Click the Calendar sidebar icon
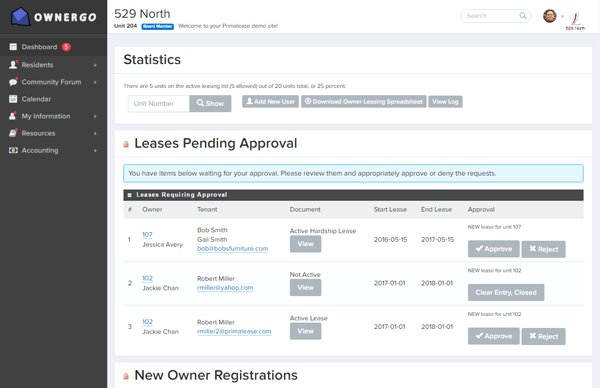The image size is (600, 388). tap(13, 99)
